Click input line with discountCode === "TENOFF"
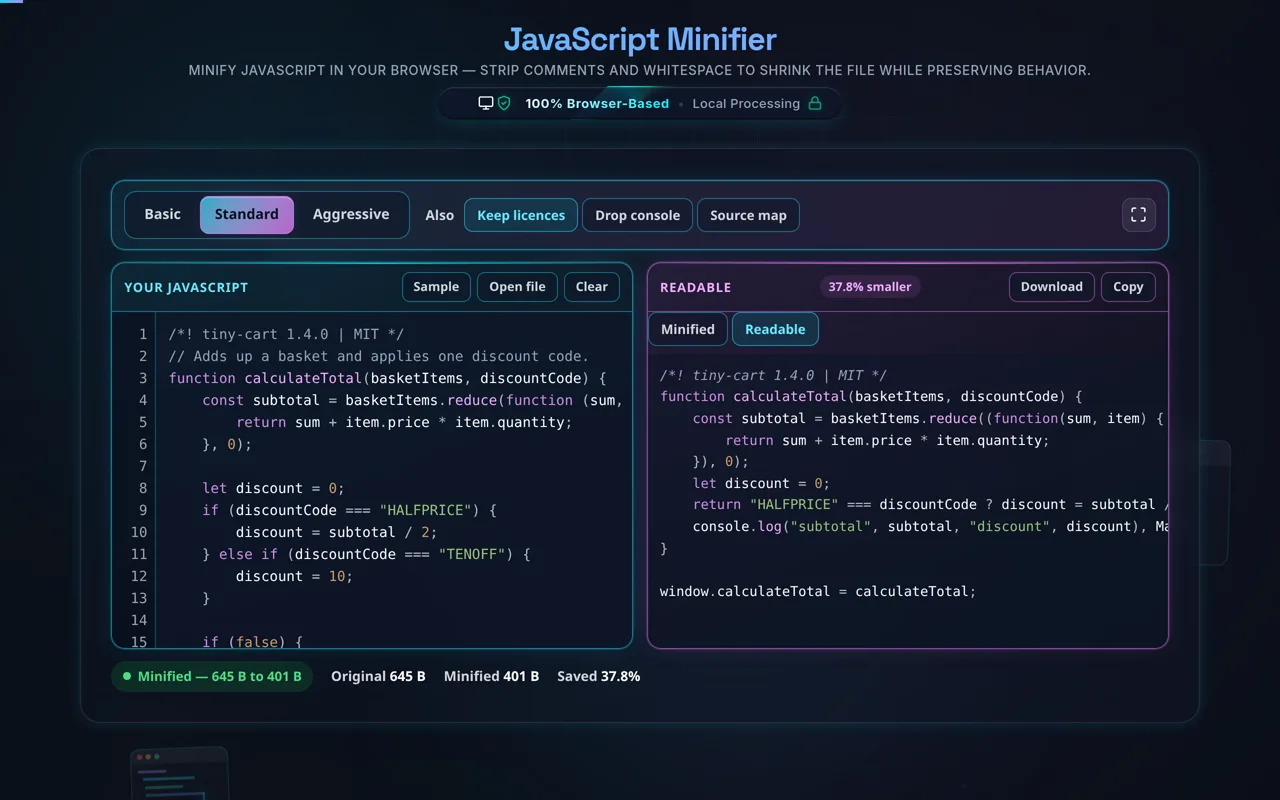1280x800 pixels. (366, 554)
